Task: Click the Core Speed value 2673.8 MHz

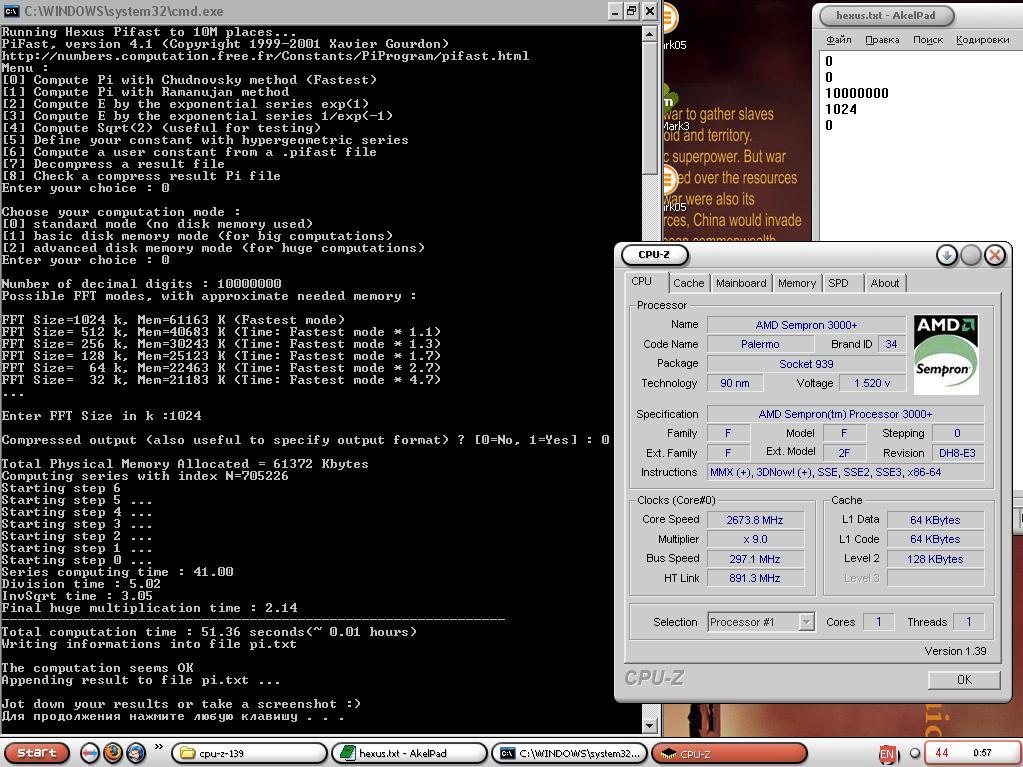Action: (x=755, y=520)
